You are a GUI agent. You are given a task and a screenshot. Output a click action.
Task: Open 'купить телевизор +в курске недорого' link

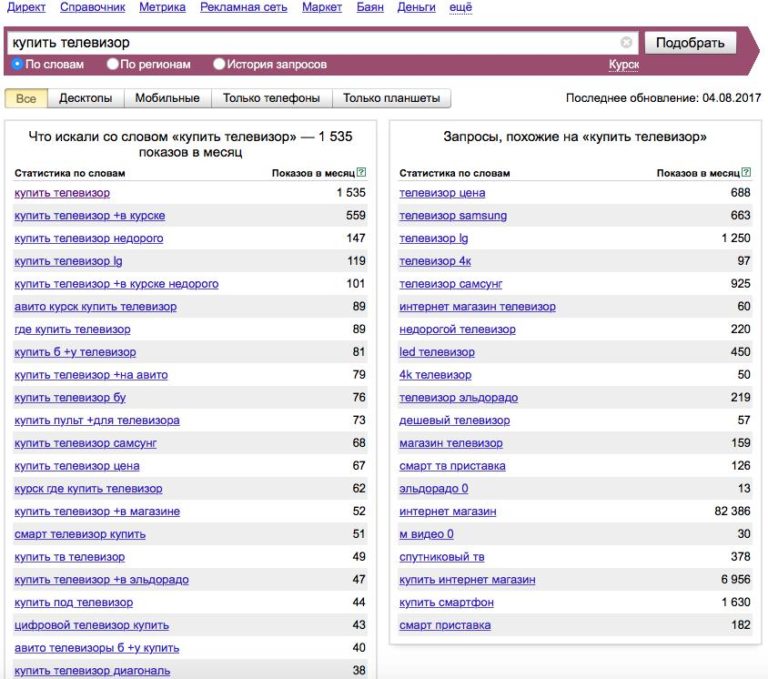[x=117, y=284]
